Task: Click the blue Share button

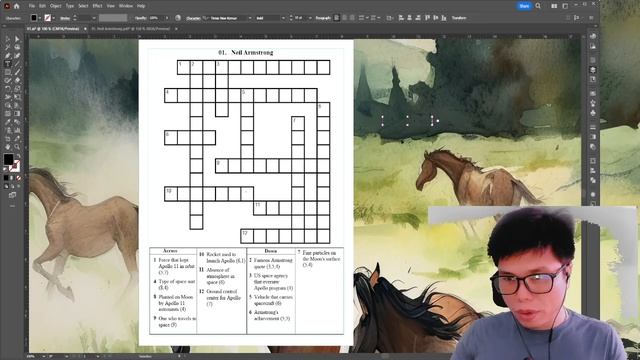Action: click(x=524, y=6)
